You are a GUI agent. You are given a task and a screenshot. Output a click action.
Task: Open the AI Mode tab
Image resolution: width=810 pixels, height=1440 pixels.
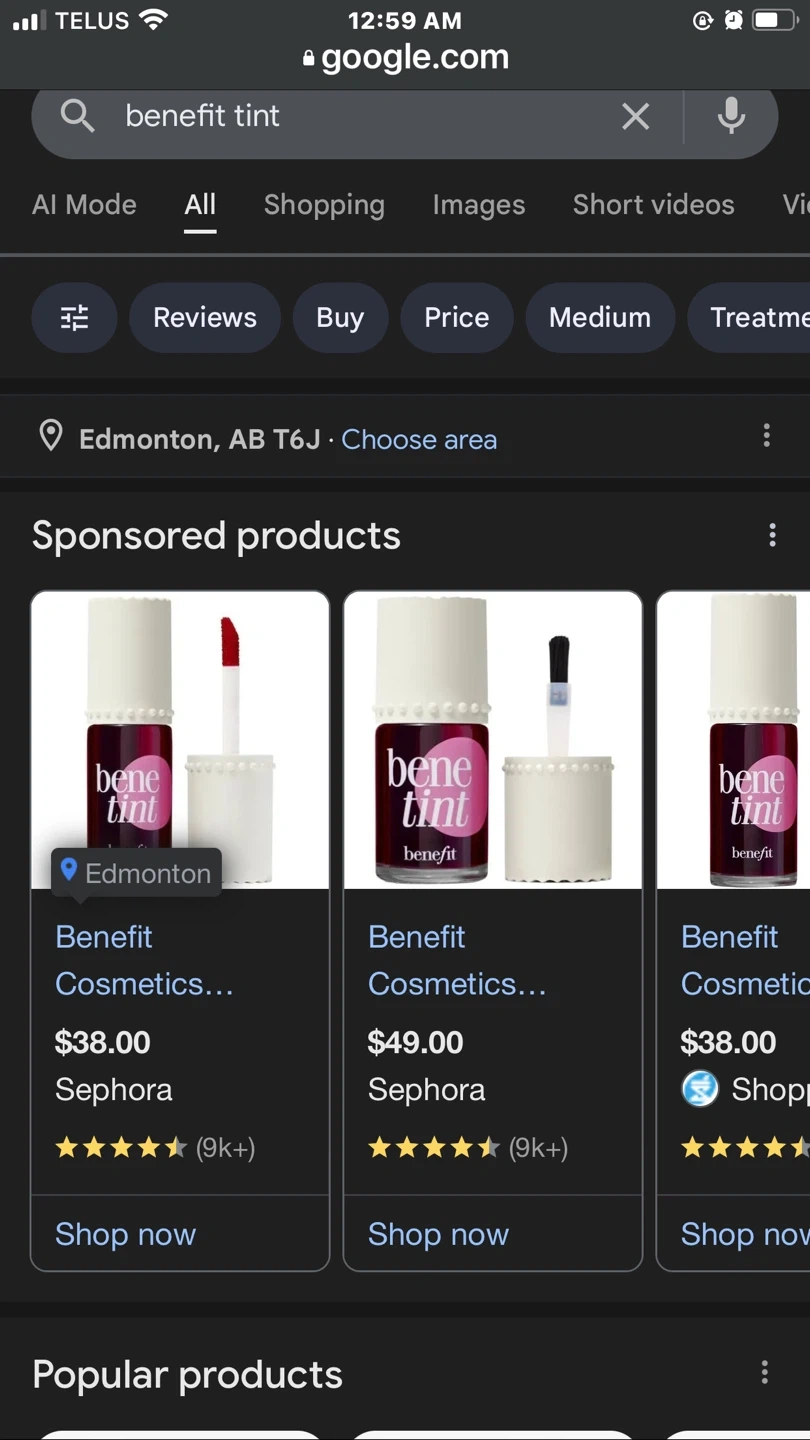point(84,205)
